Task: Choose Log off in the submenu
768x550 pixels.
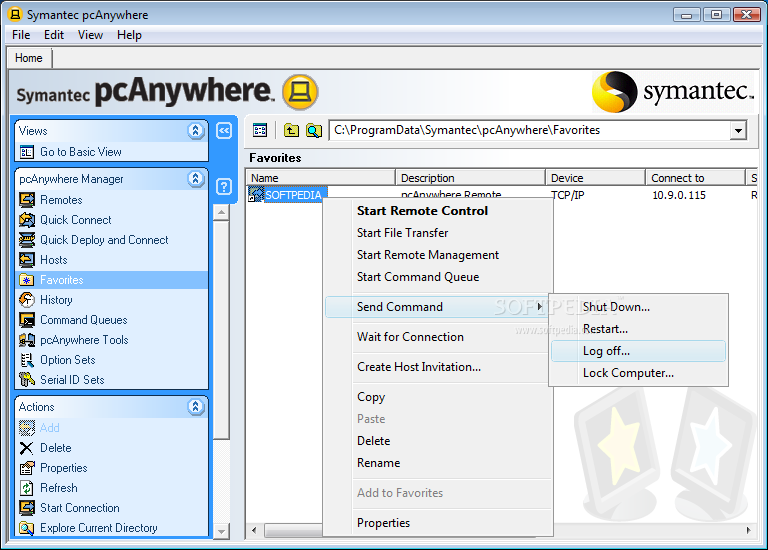Action: pos(638,351)
